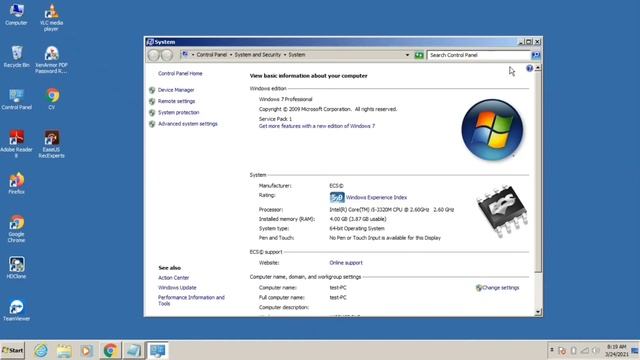Click the vertical scrollbar thumb
The width and height of the screenshot is (640, 360).
[x=538, y=171]
